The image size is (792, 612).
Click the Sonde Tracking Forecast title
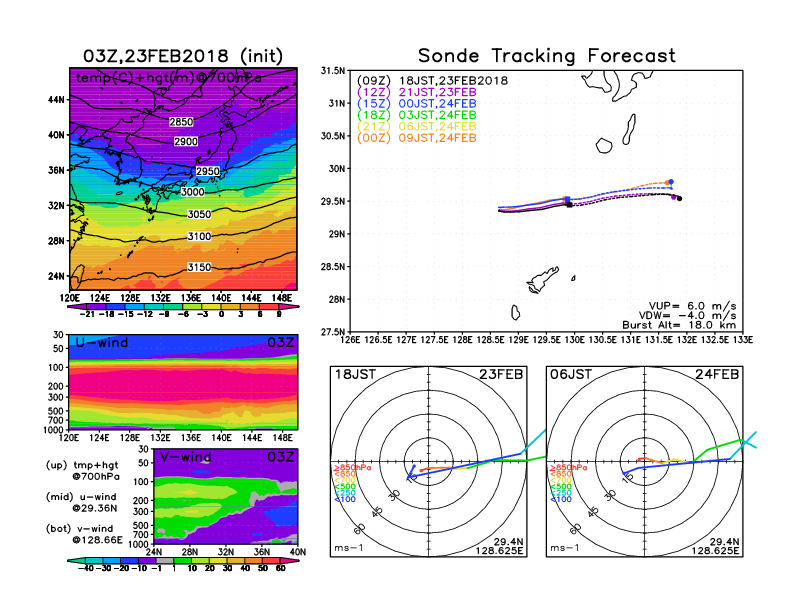click(547, 56)
